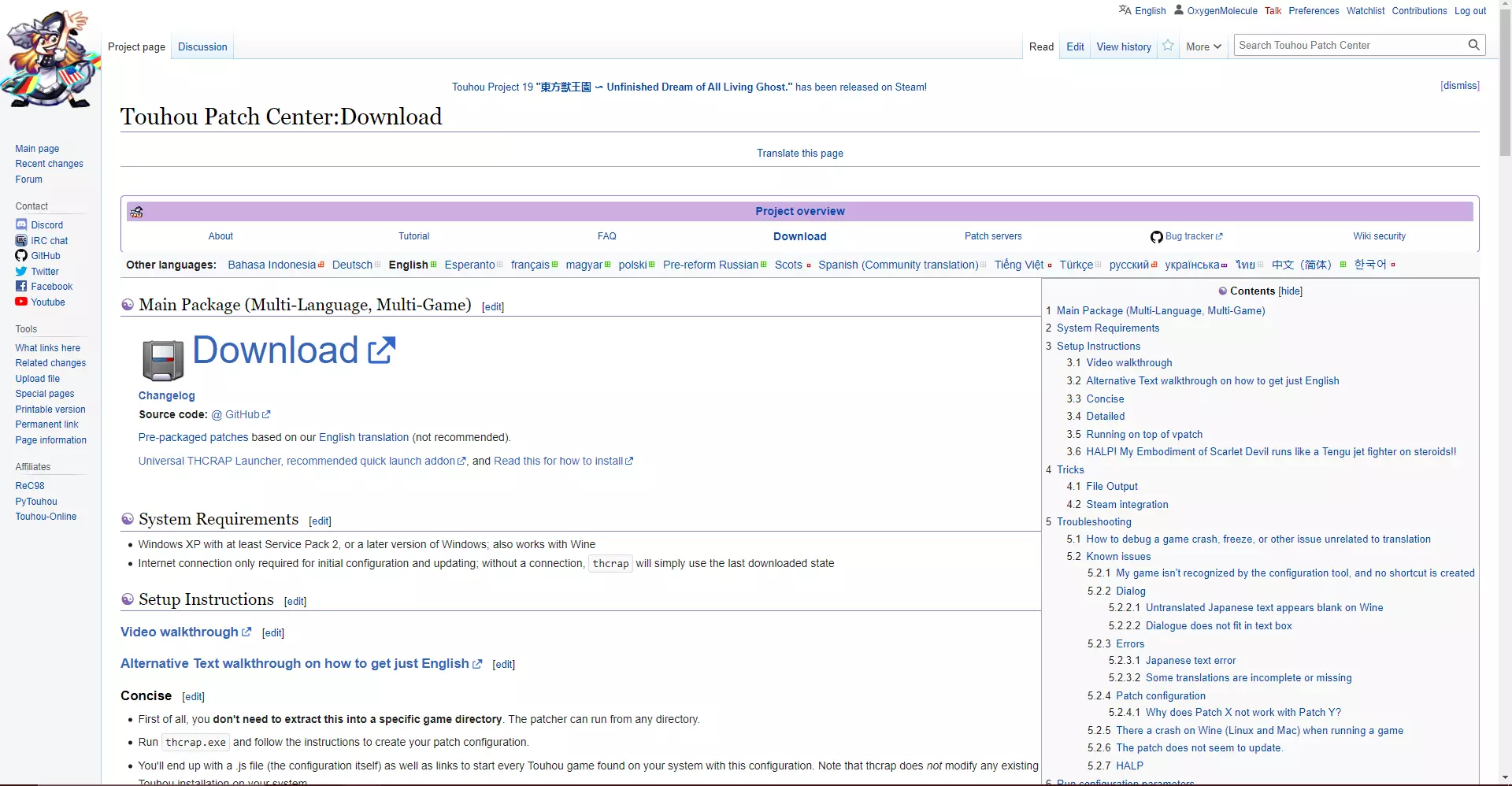Switch language to Deutsch
The width and height of the screenshot is (1512, 786).
pos(352,265)
